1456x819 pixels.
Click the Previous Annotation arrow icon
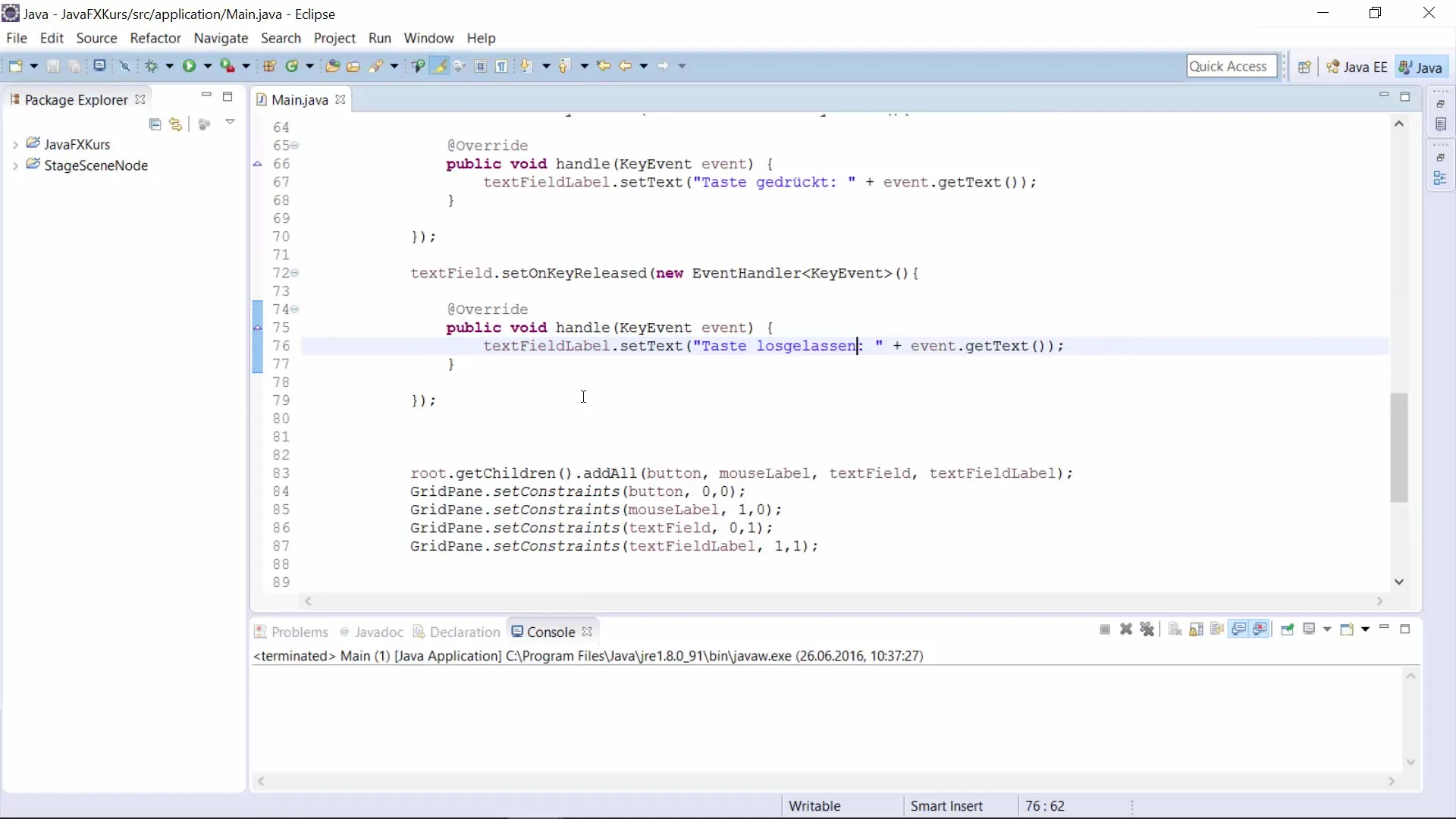pos(563,66)
